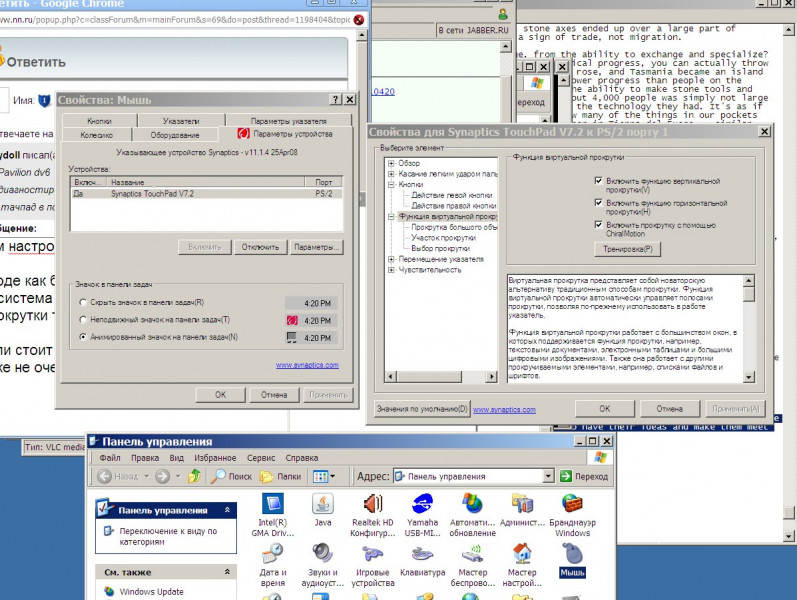Click tree horizontal scrollbar right arrow
797x600 pixels.
(492, 377)
